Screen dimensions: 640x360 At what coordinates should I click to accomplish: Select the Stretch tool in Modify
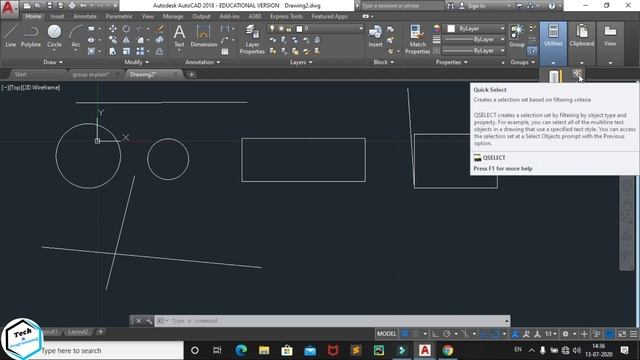coord(113,51)
